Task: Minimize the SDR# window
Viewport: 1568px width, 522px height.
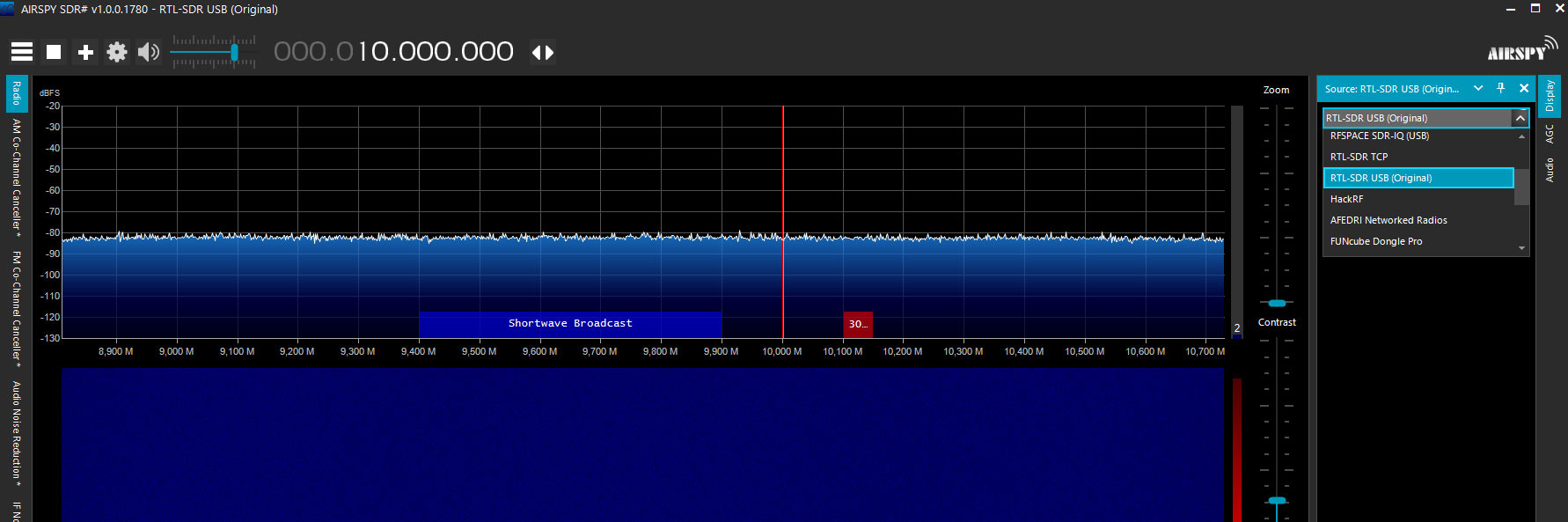Action: 1510,9
